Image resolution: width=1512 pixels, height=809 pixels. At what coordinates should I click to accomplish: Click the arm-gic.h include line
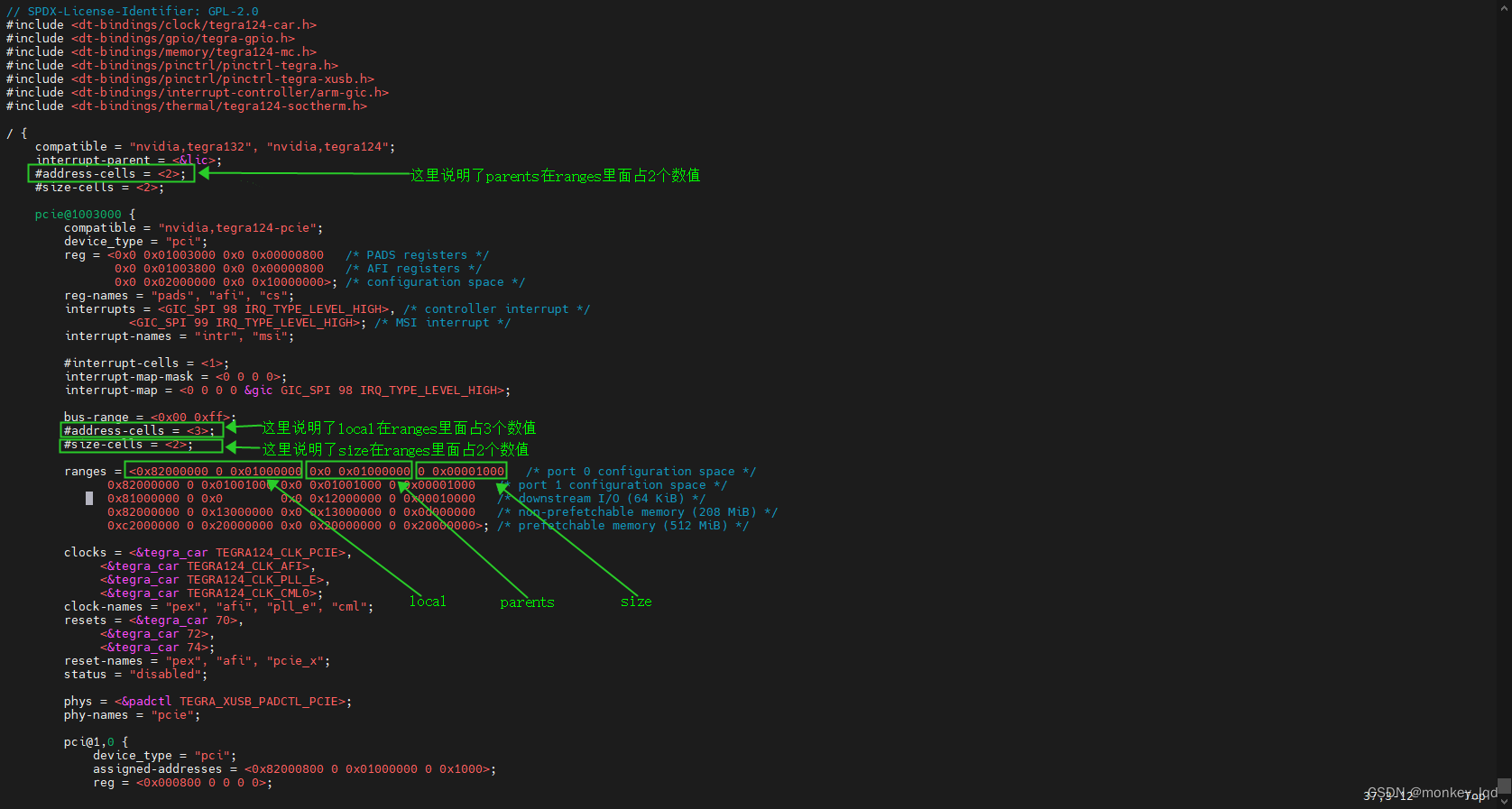[198, 93]
